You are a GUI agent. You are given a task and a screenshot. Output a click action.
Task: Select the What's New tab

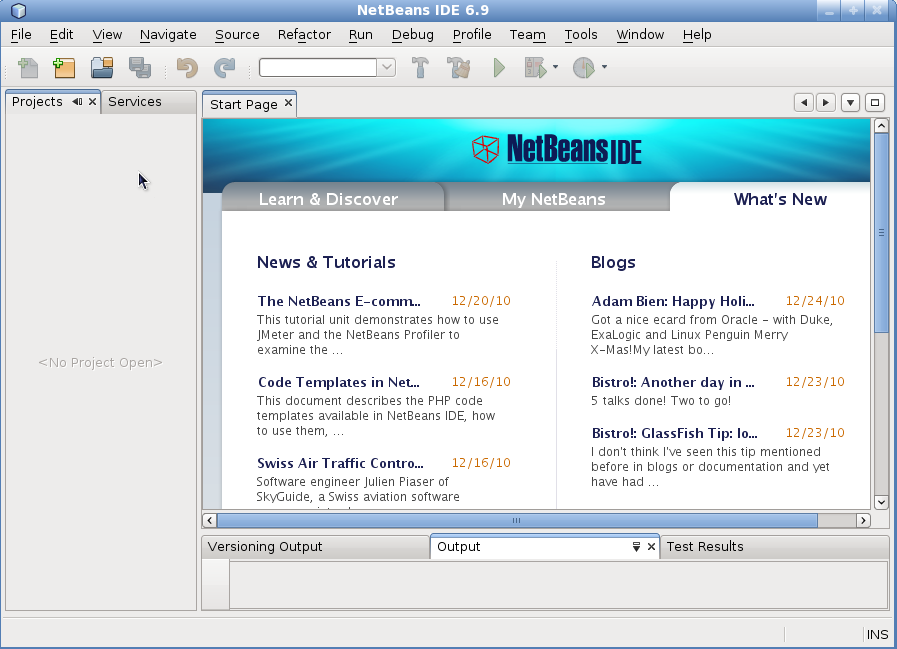[780, 199]
